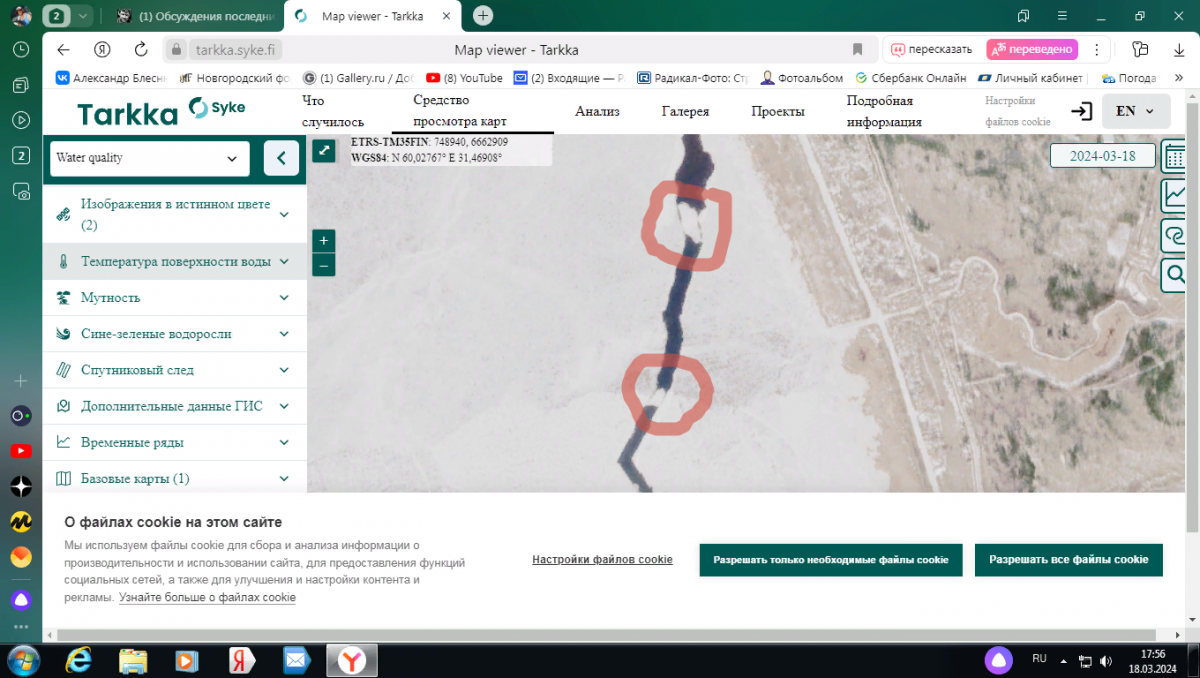Reload the page with the refresh icon
This screenshot has width=1200, height=678.
click(141, 50)
